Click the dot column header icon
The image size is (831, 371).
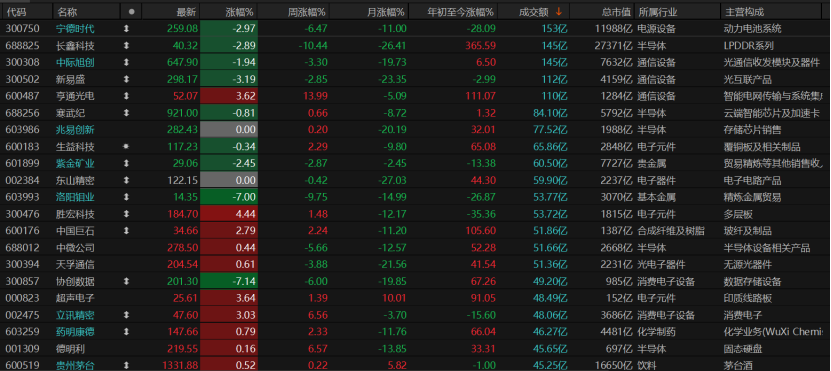click(x=131, y=12)
